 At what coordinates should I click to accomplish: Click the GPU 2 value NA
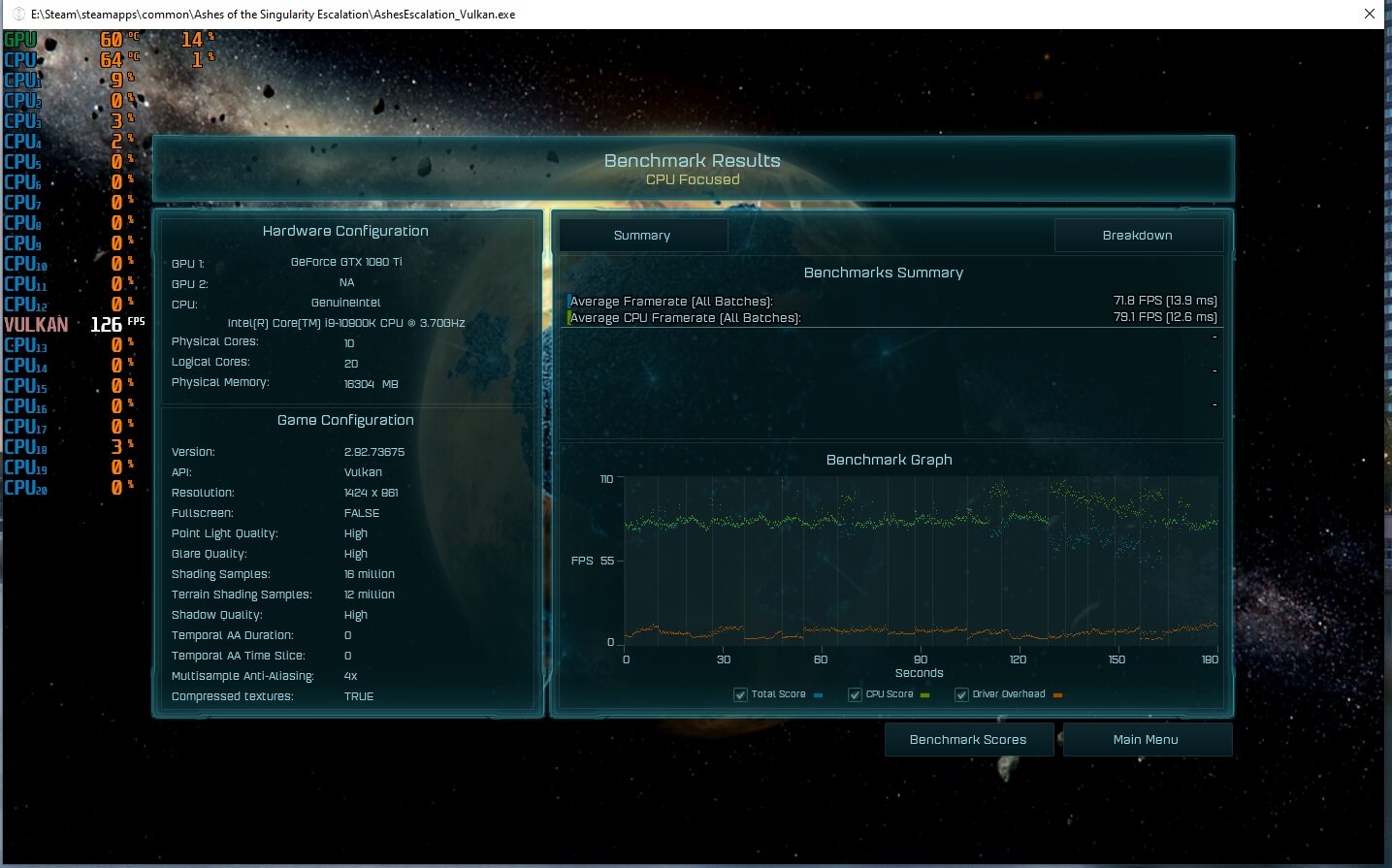point(347,282)
